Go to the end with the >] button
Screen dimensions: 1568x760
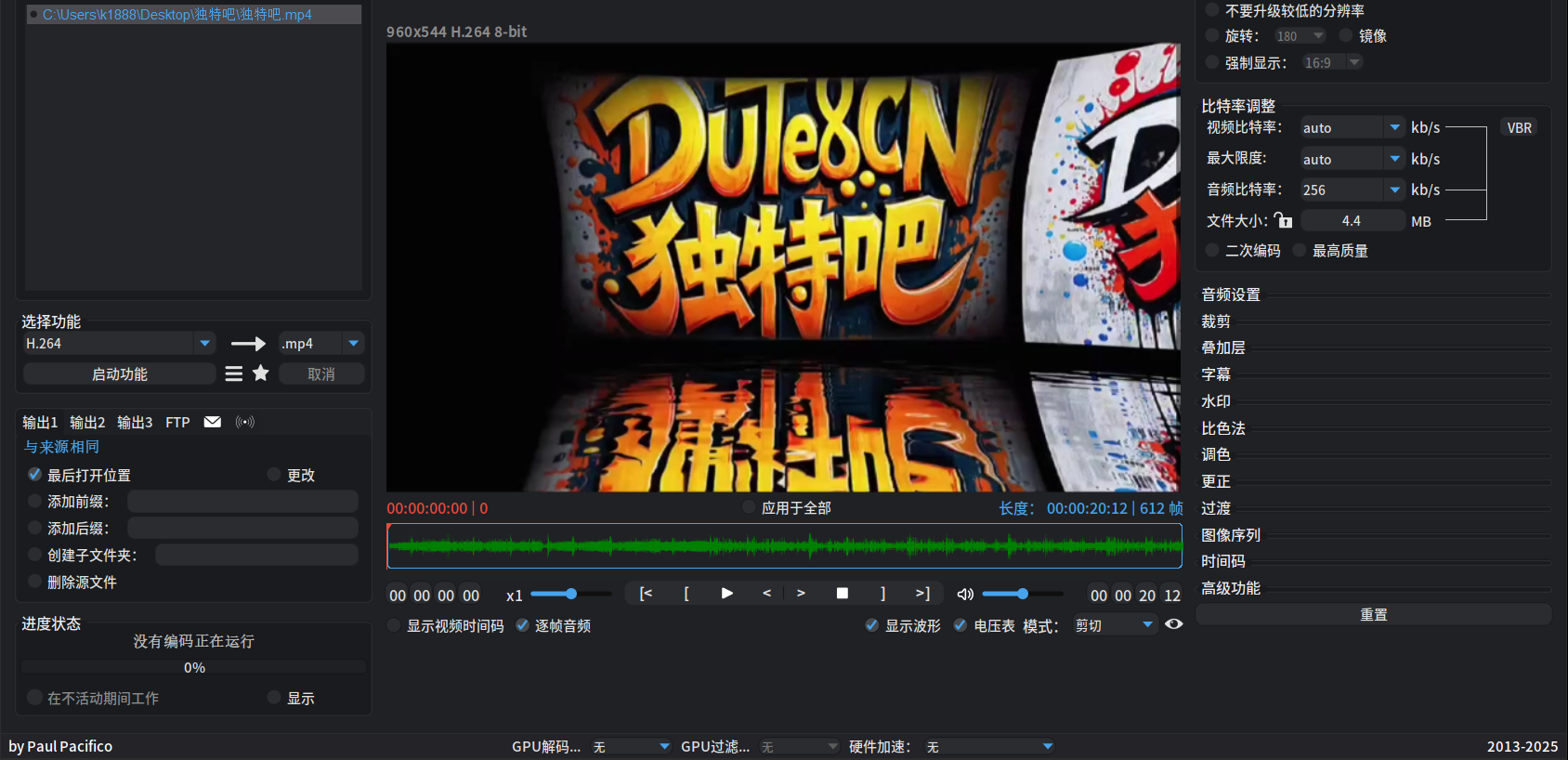click(922, 594)
